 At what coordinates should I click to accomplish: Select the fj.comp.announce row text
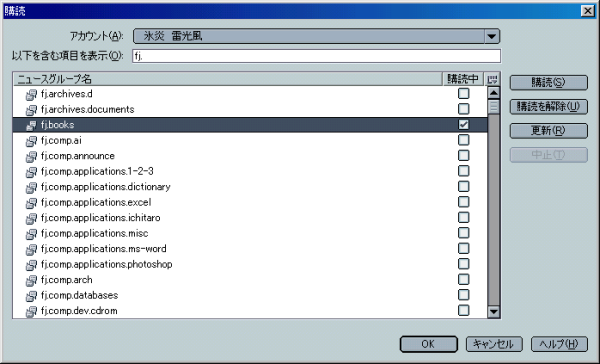pos(78,156)
